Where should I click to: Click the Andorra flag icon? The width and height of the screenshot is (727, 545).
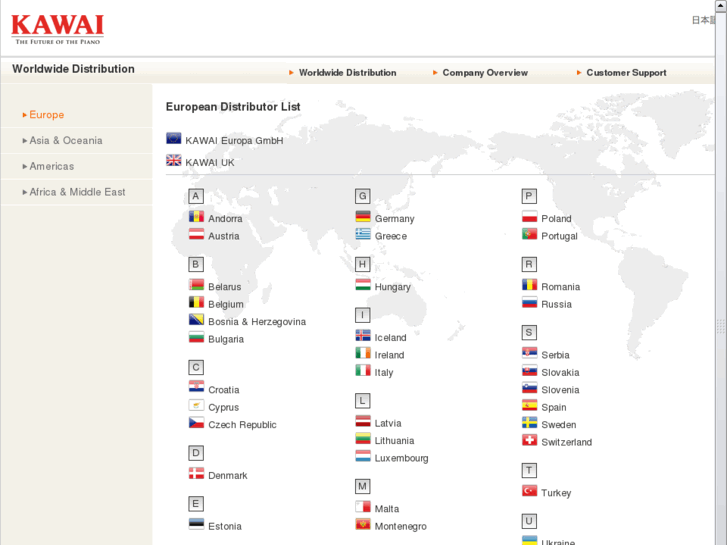196,217
